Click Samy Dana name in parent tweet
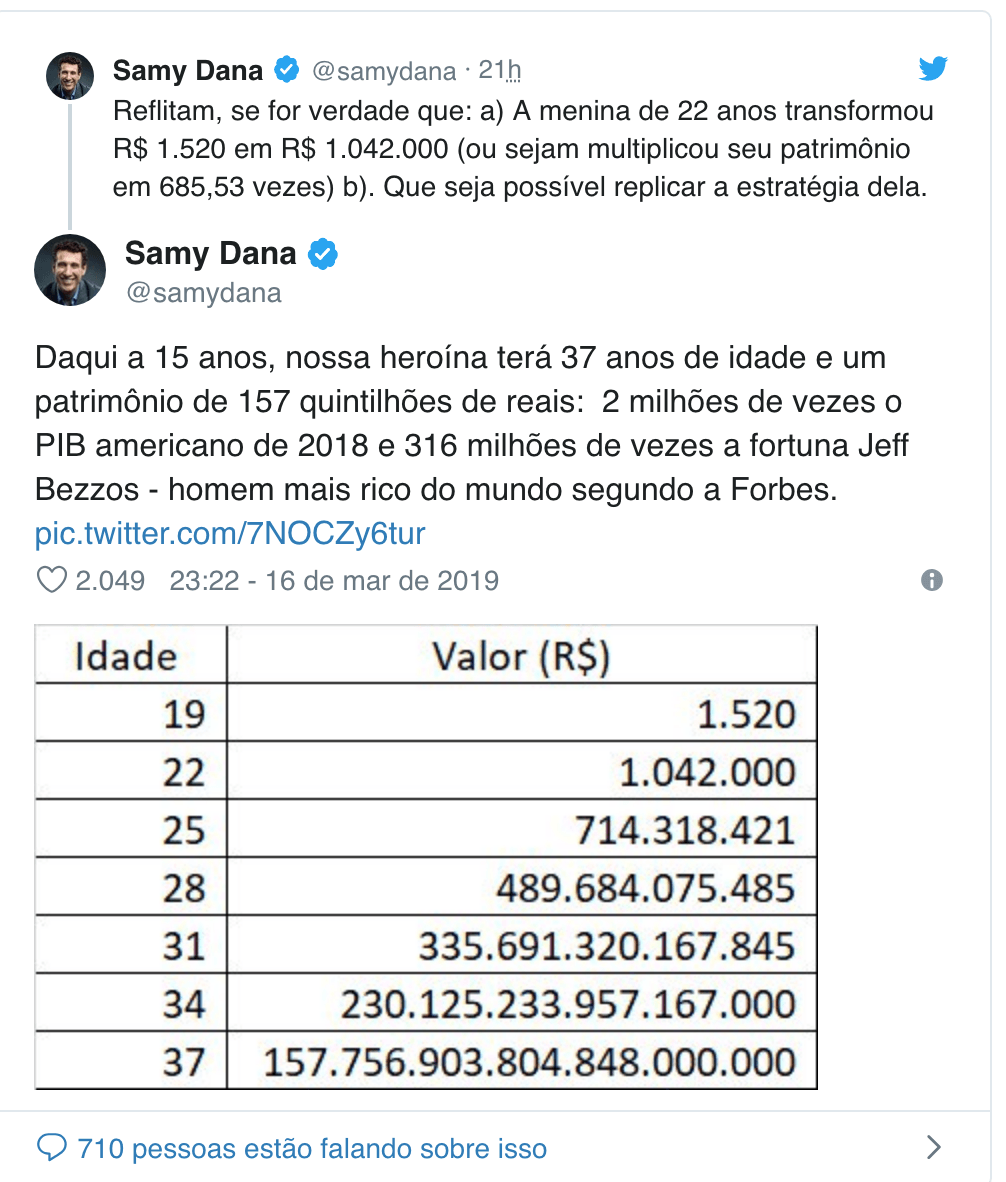This screenshot has width=1006, height=1182. click(x=188, y=70)
